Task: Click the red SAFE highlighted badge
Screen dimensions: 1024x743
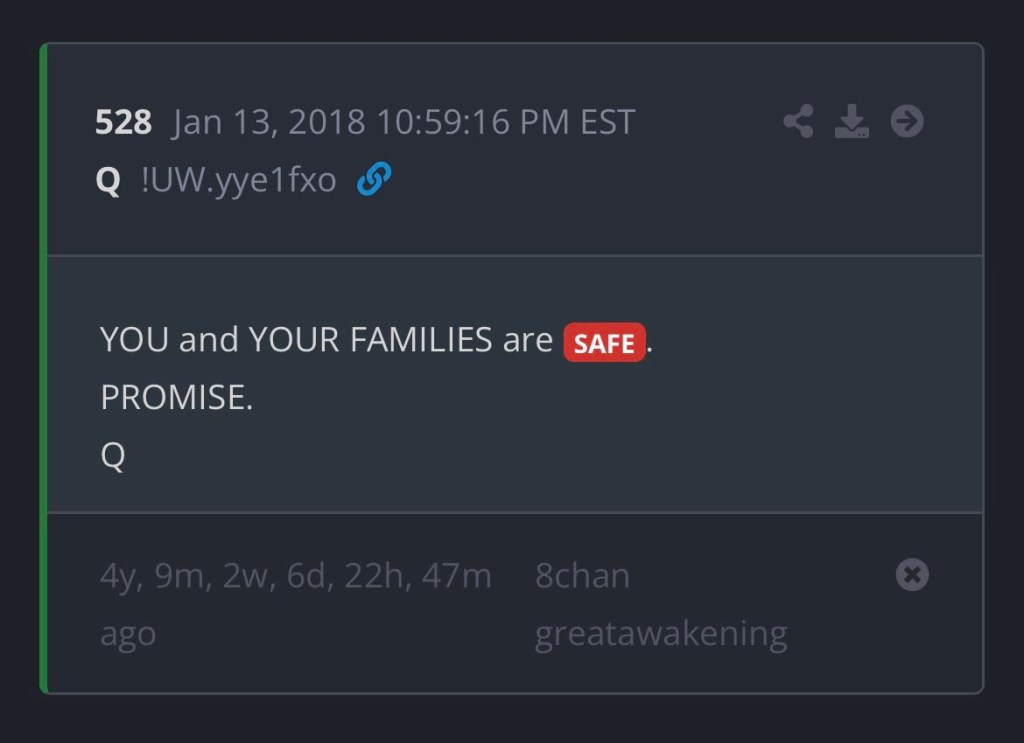Action: pos(604,343)
